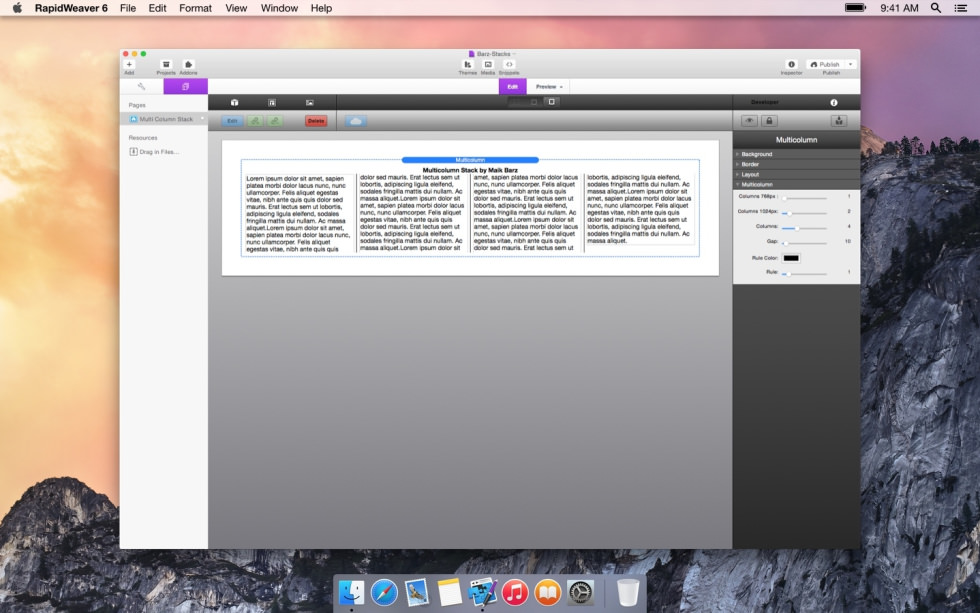Open Notification Center icon

[961, 8]
